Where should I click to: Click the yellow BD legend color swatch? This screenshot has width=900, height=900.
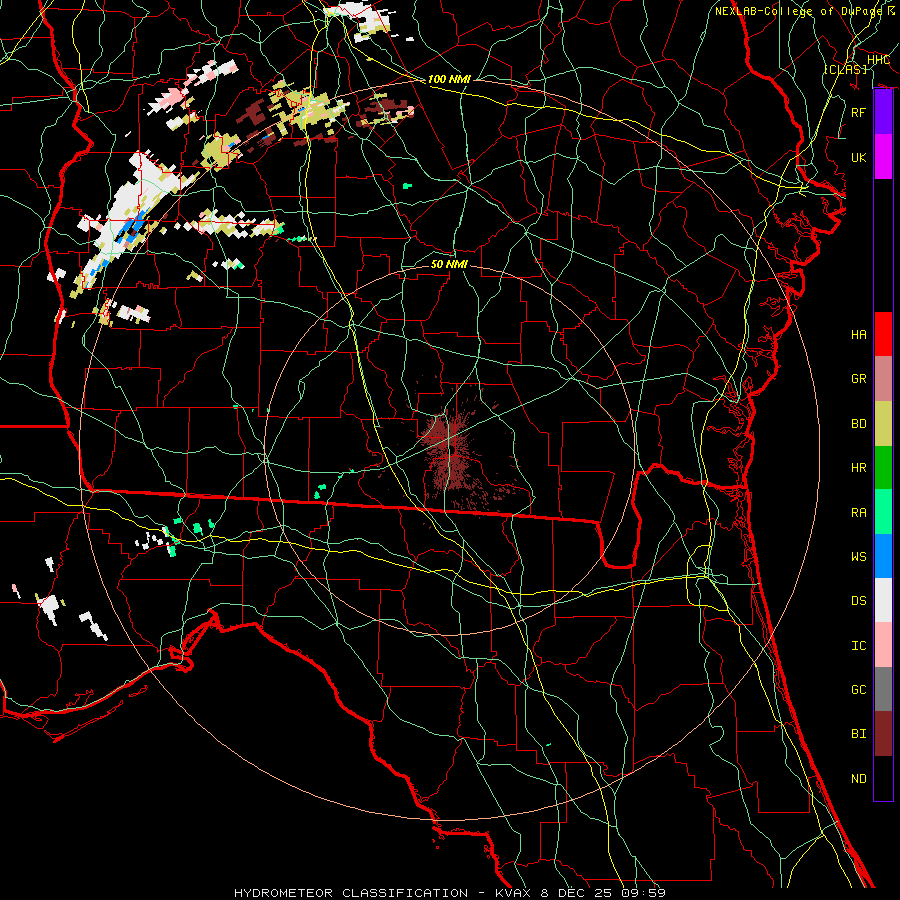pyautogui.click(x=883, y=424)
